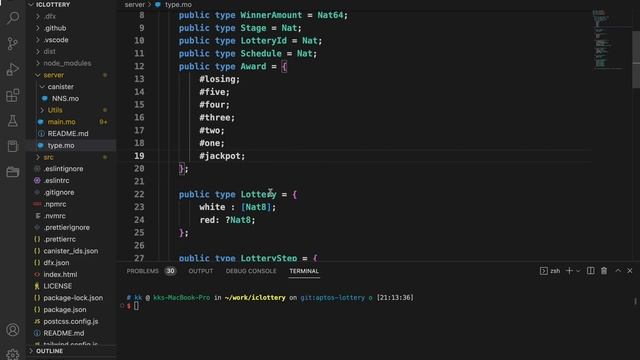The width and height of the screenshot is (640, 360).
Task: Collapse the ICLOTTERY explorer root
Action: pyautogui.click(x=31, y=4)
